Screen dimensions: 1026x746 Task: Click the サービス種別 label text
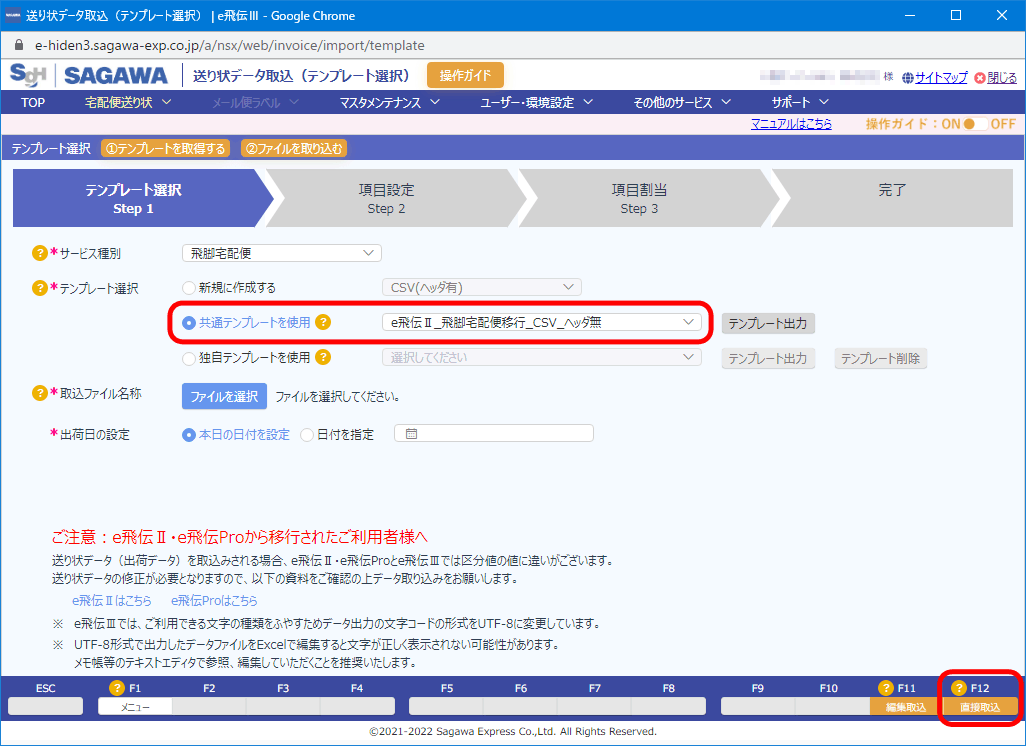click(90, 253)
